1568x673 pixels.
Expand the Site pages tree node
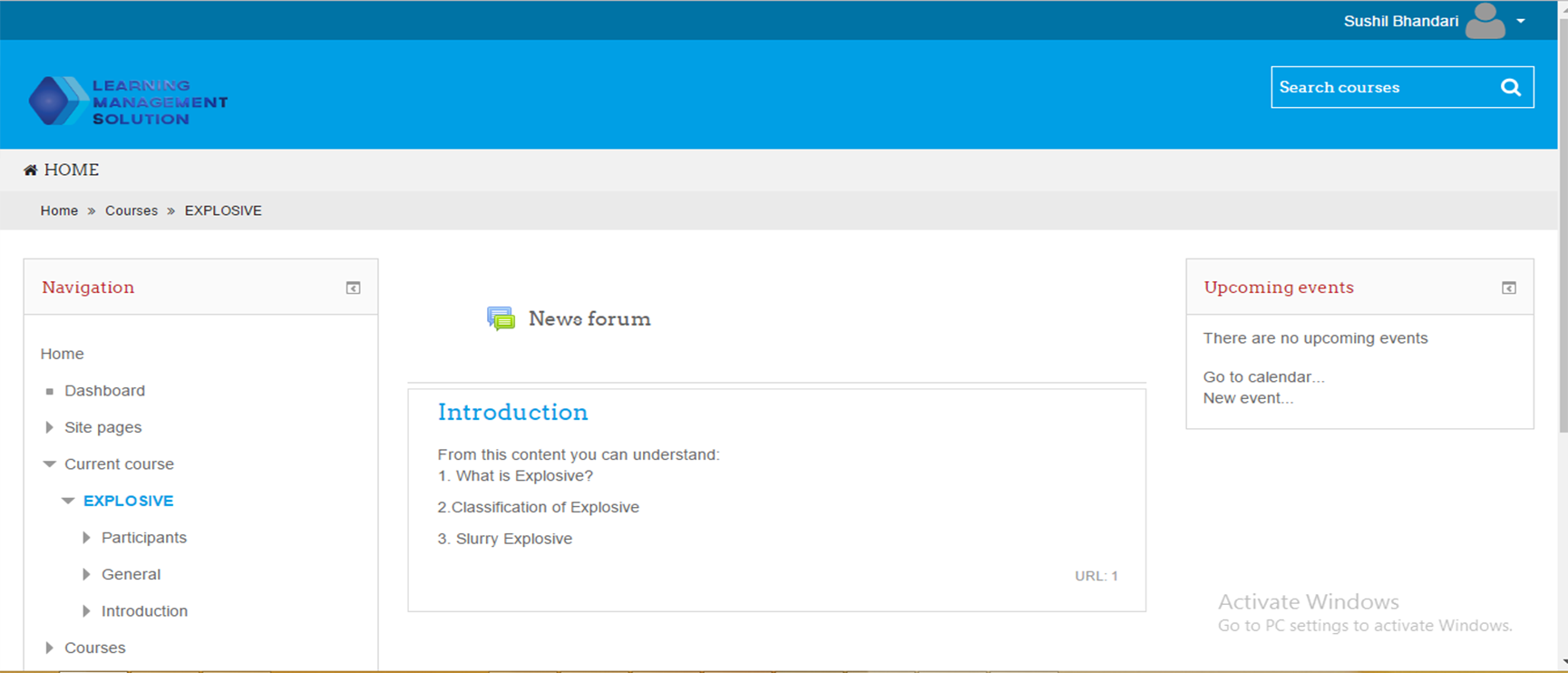tap(50, 427)
